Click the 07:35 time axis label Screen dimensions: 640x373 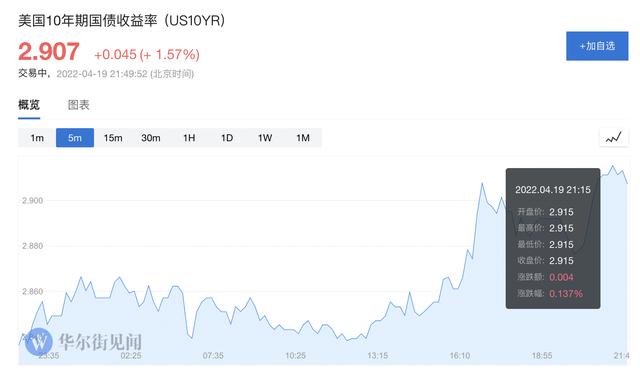pyautogui.click(x=213, y=355)
